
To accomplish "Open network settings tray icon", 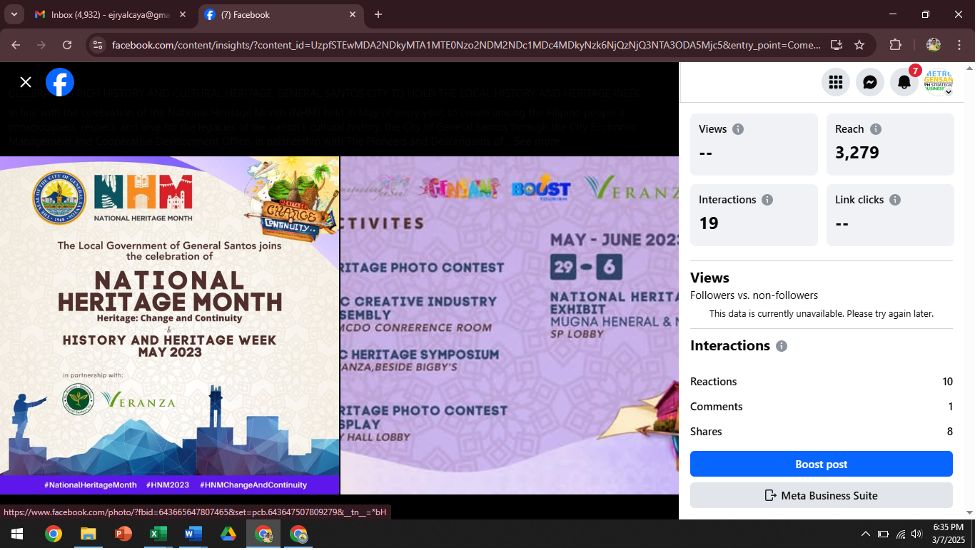I will point(900,534).
